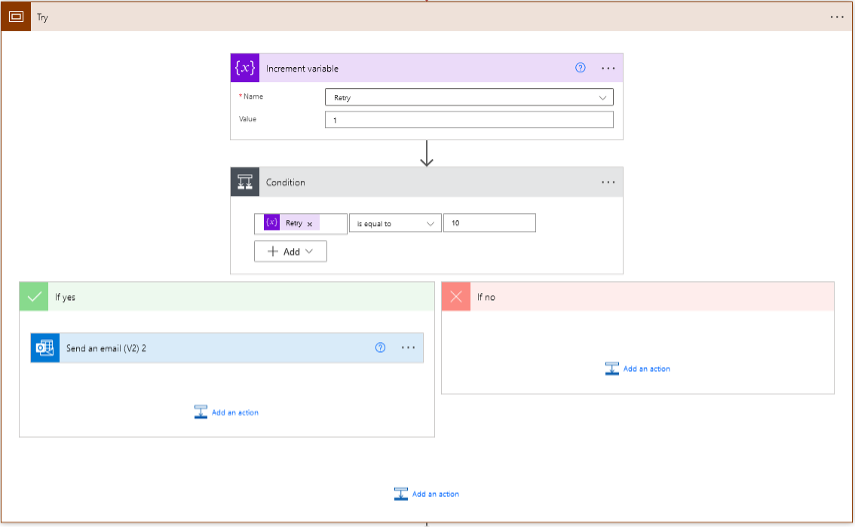Screen dimensions: 855x528
Task: Click the add-action icon at bottom of Try scope
Action: point(401,494)
